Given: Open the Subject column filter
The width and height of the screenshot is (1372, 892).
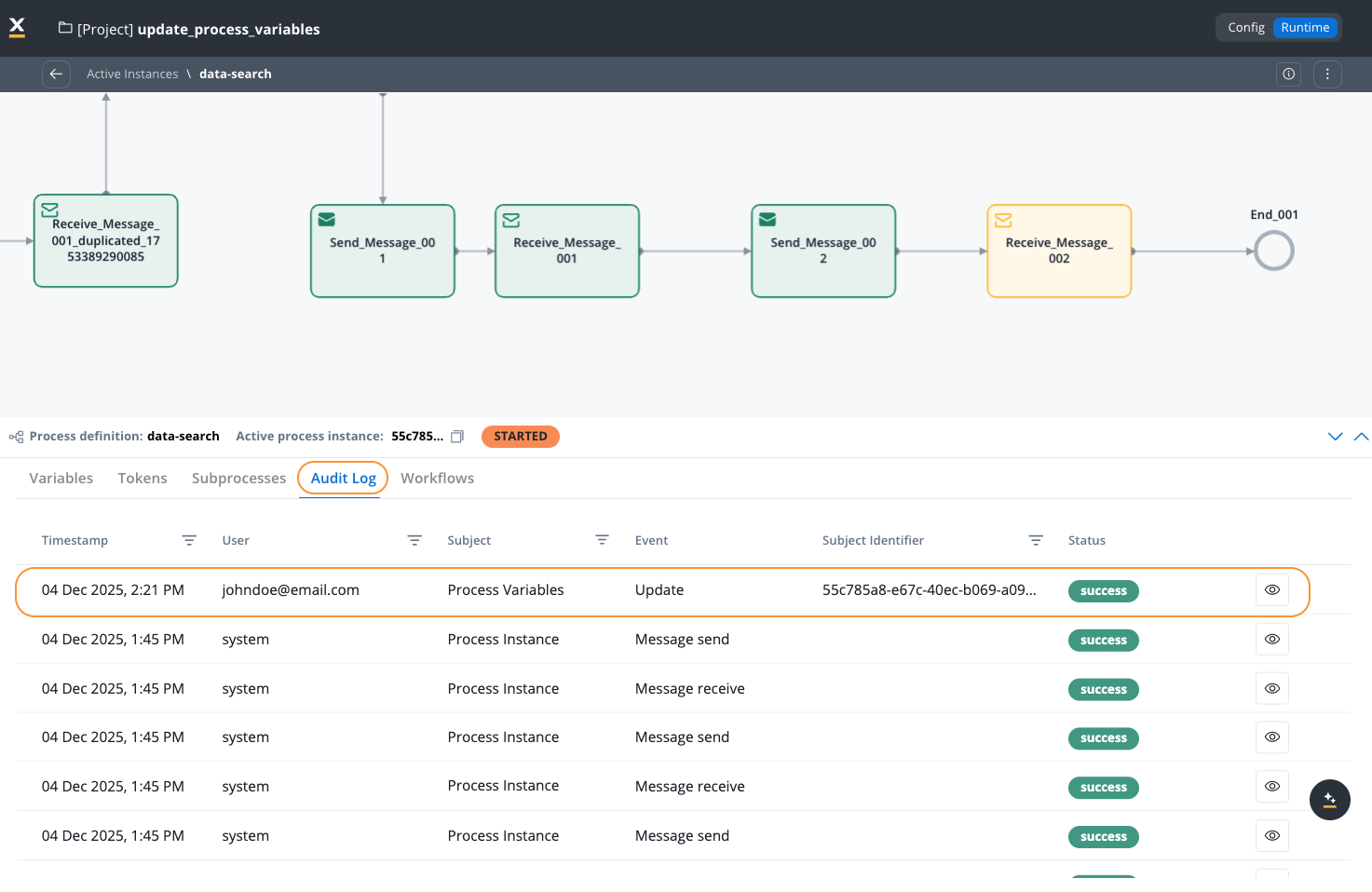Looking at the screenshot, I should pyautogui.click(x=602, y=541).
